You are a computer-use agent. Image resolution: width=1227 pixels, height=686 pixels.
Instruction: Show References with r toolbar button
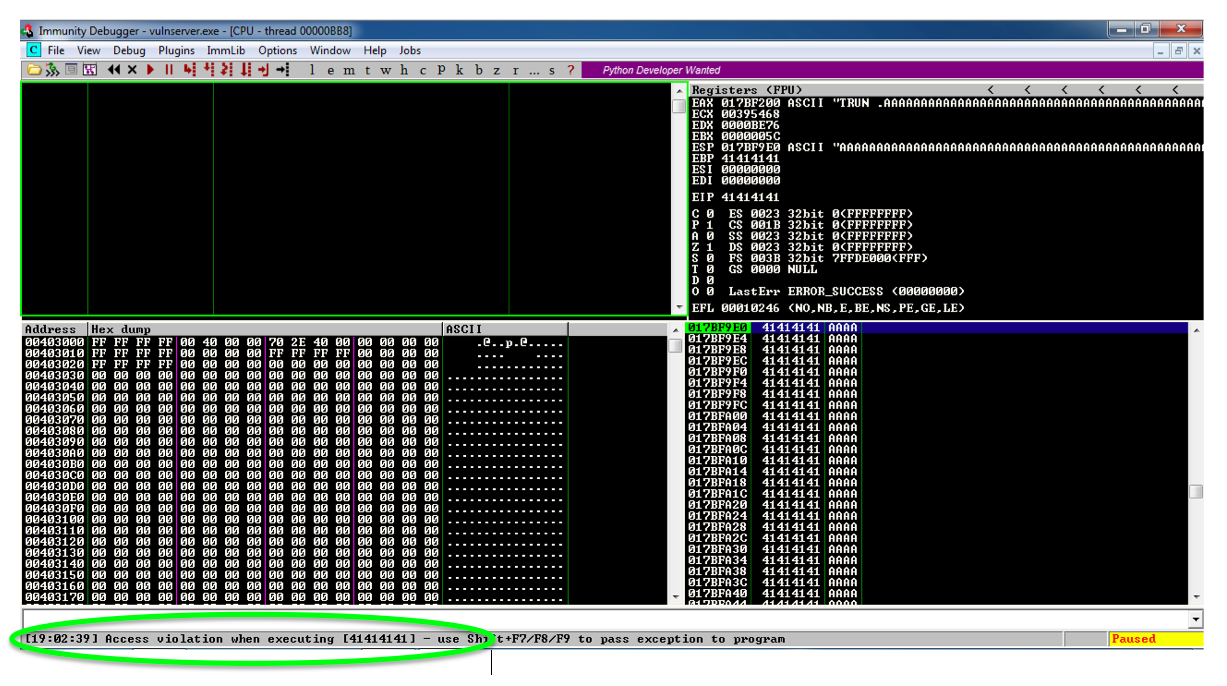click(x=515, y=70)
